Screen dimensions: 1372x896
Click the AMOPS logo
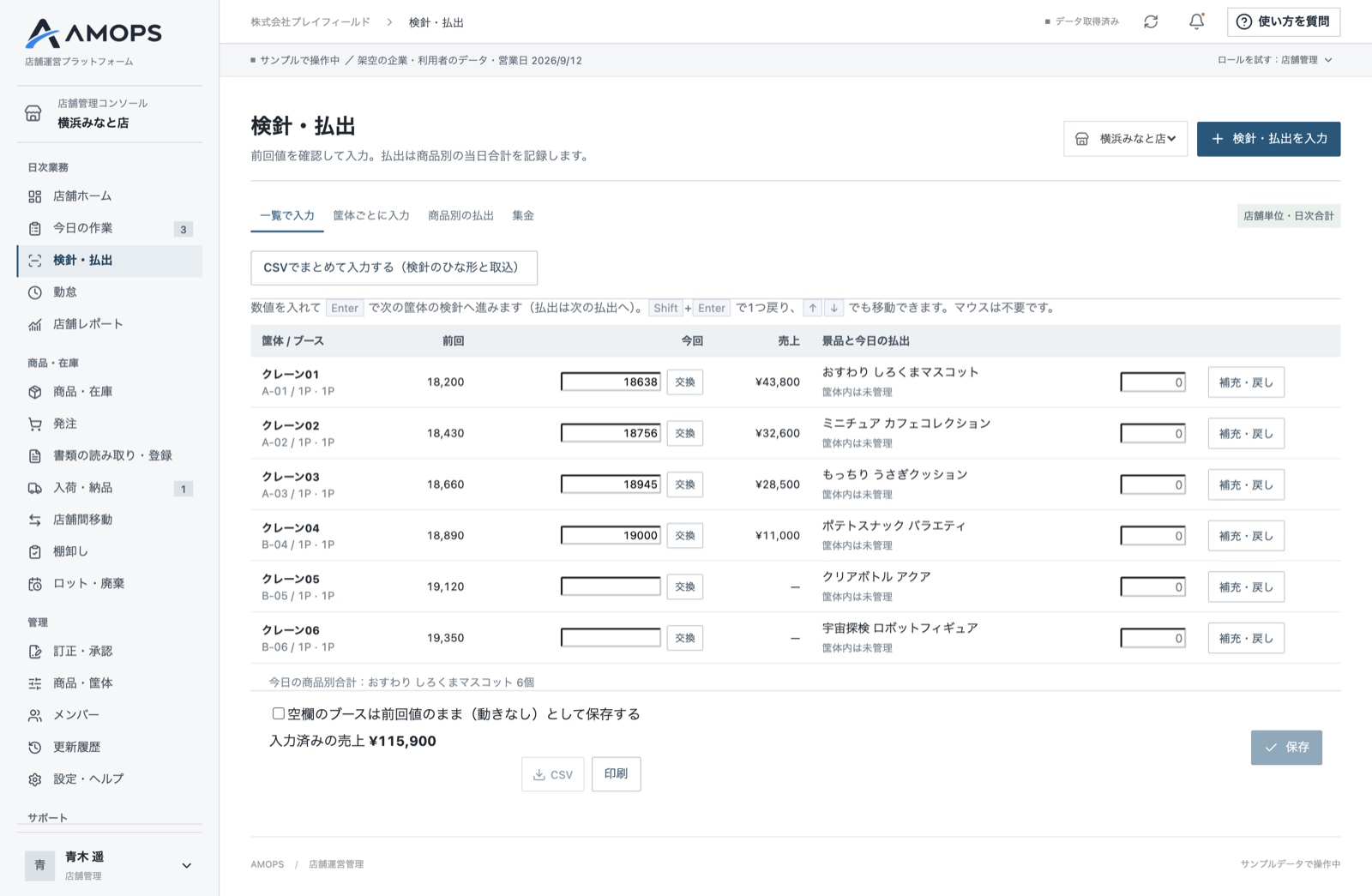click(93, 33)
